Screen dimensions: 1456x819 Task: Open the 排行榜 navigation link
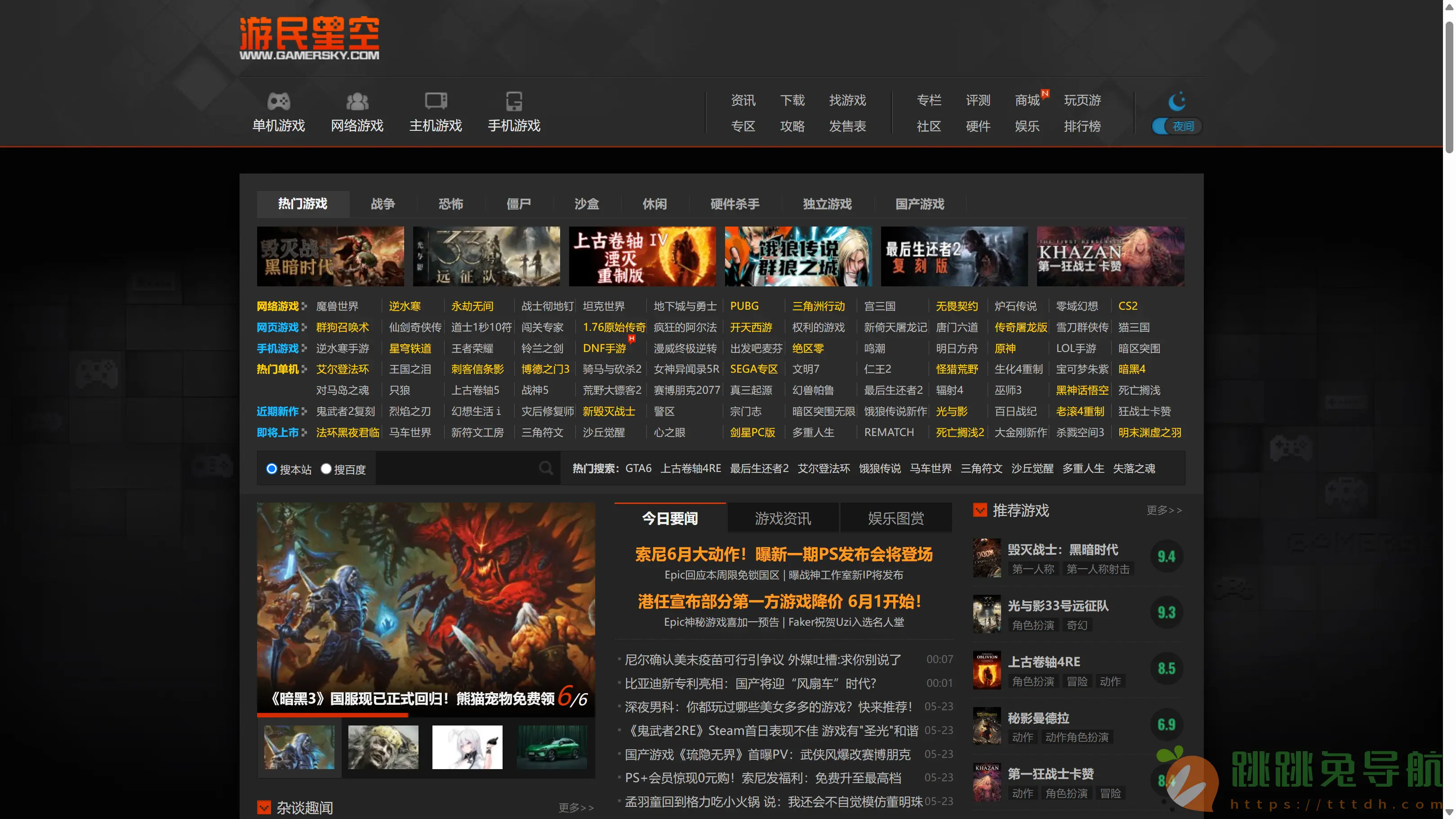[1082, 126]
